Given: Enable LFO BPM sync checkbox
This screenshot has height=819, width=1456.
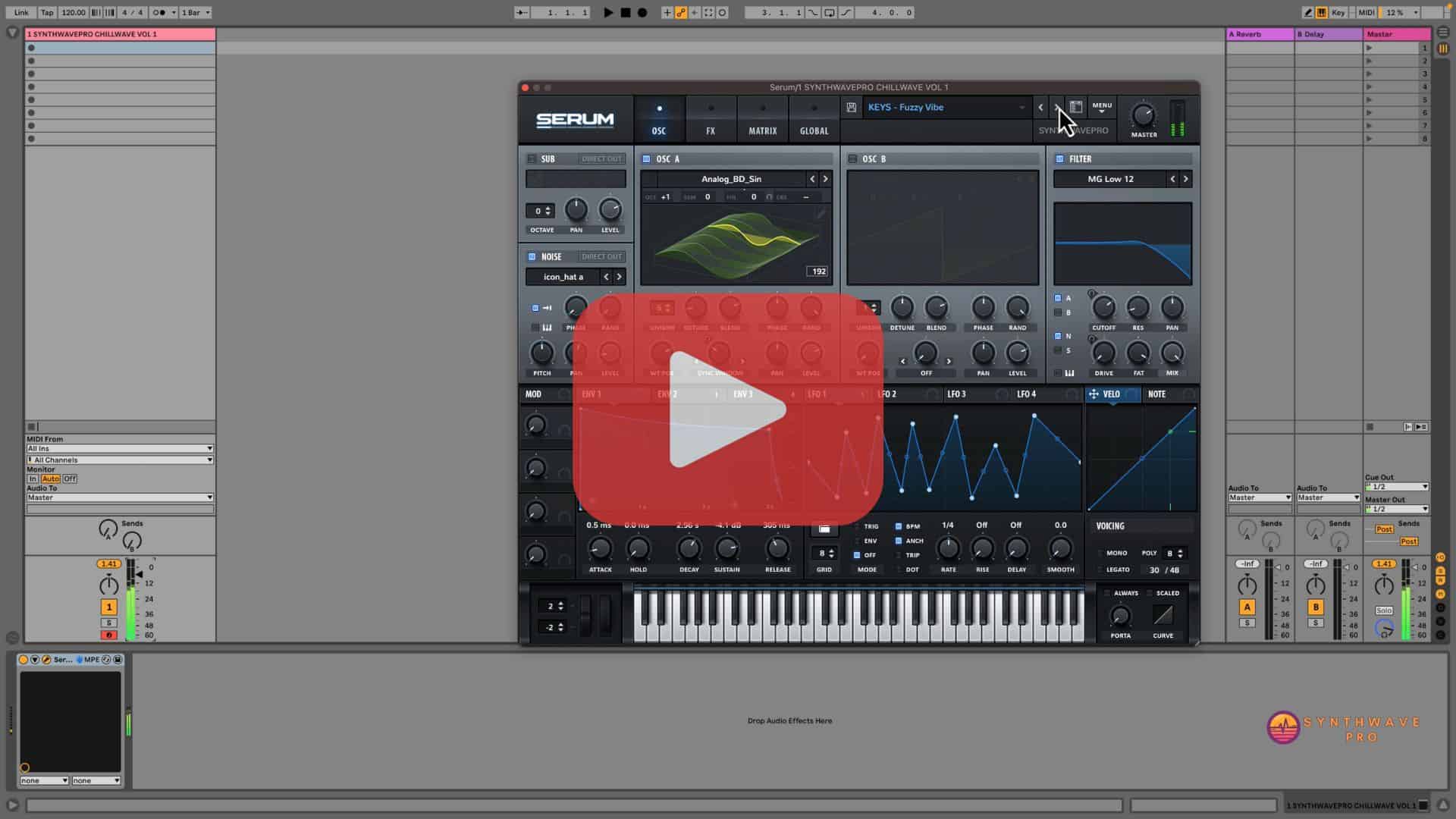Looking at the screenshot, I should [x=899, y=526].
